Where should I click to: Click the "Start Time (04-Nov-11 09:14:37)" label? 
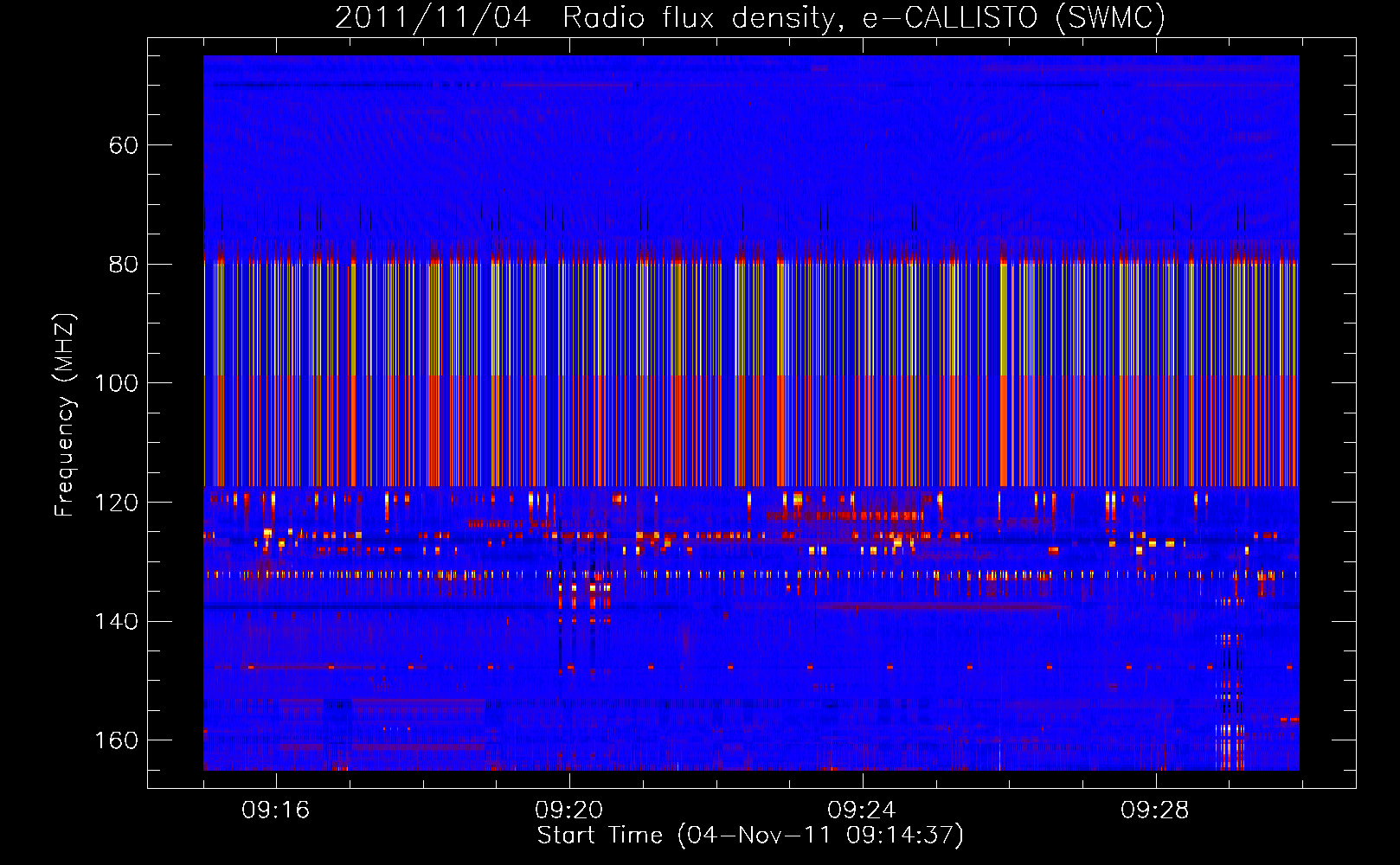pos(750,836)
